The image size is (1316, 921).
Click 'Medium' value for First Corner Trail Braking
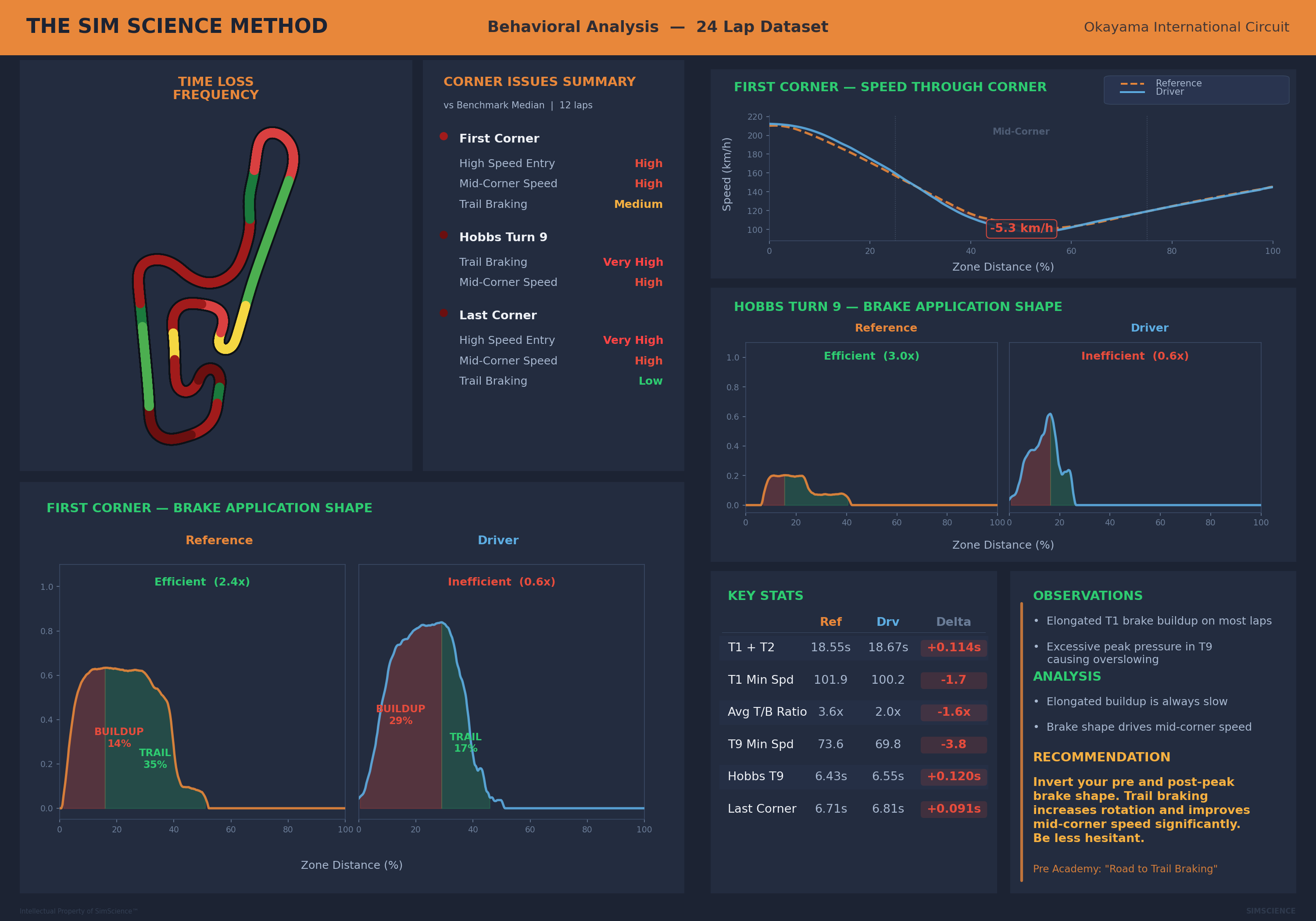click(x=638, y=204)
